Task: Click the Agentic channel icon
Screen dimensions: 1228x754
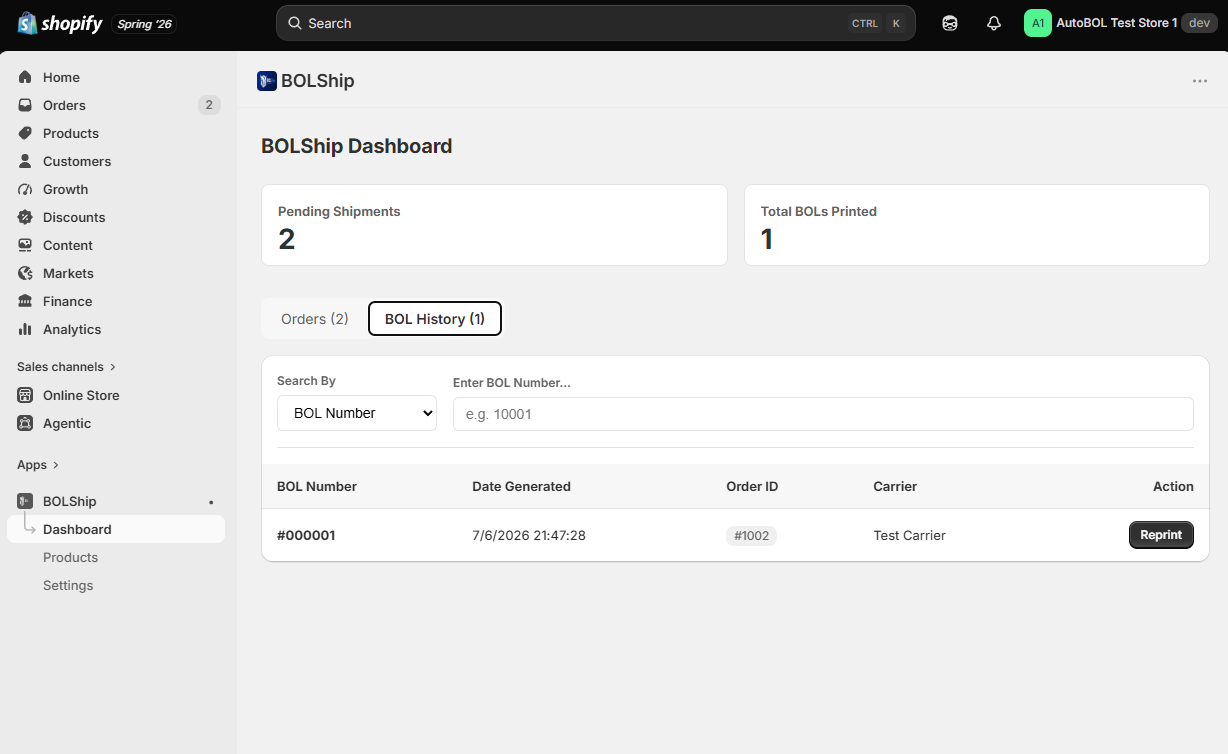Action: coord(25,423)
